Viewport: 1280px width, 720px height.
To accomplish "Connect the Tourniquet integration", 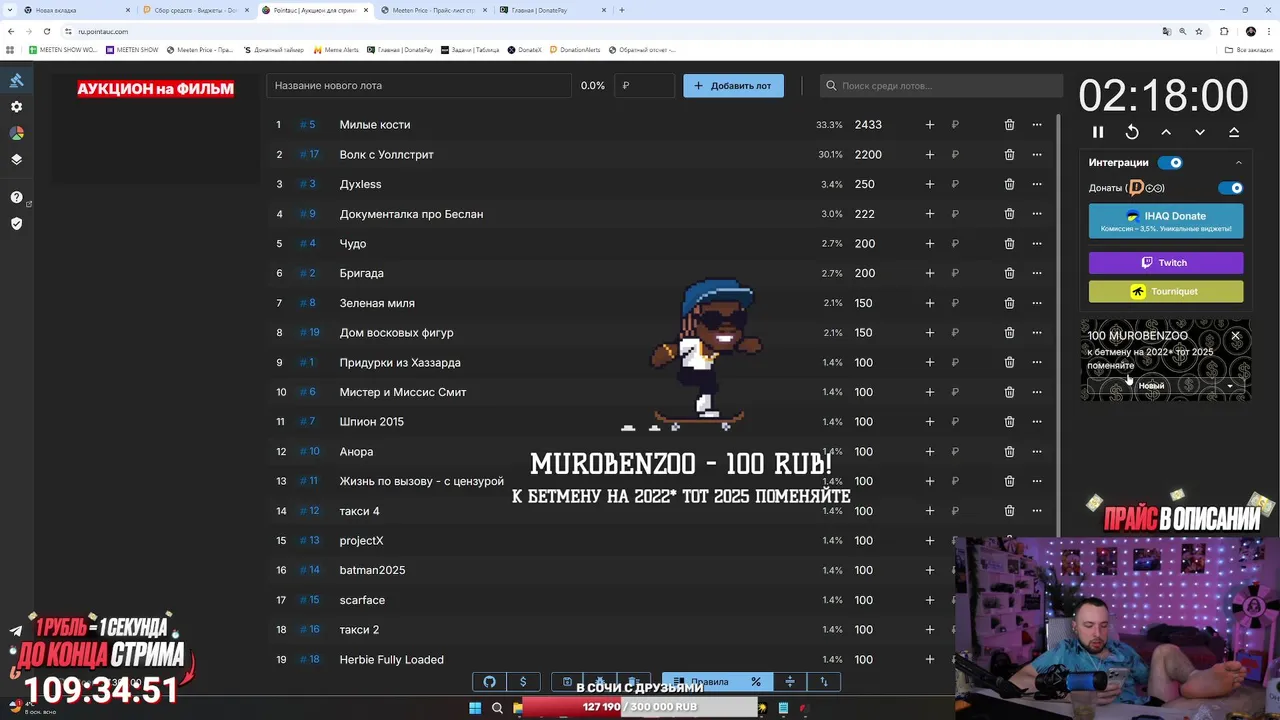I will click(1166, 291).
